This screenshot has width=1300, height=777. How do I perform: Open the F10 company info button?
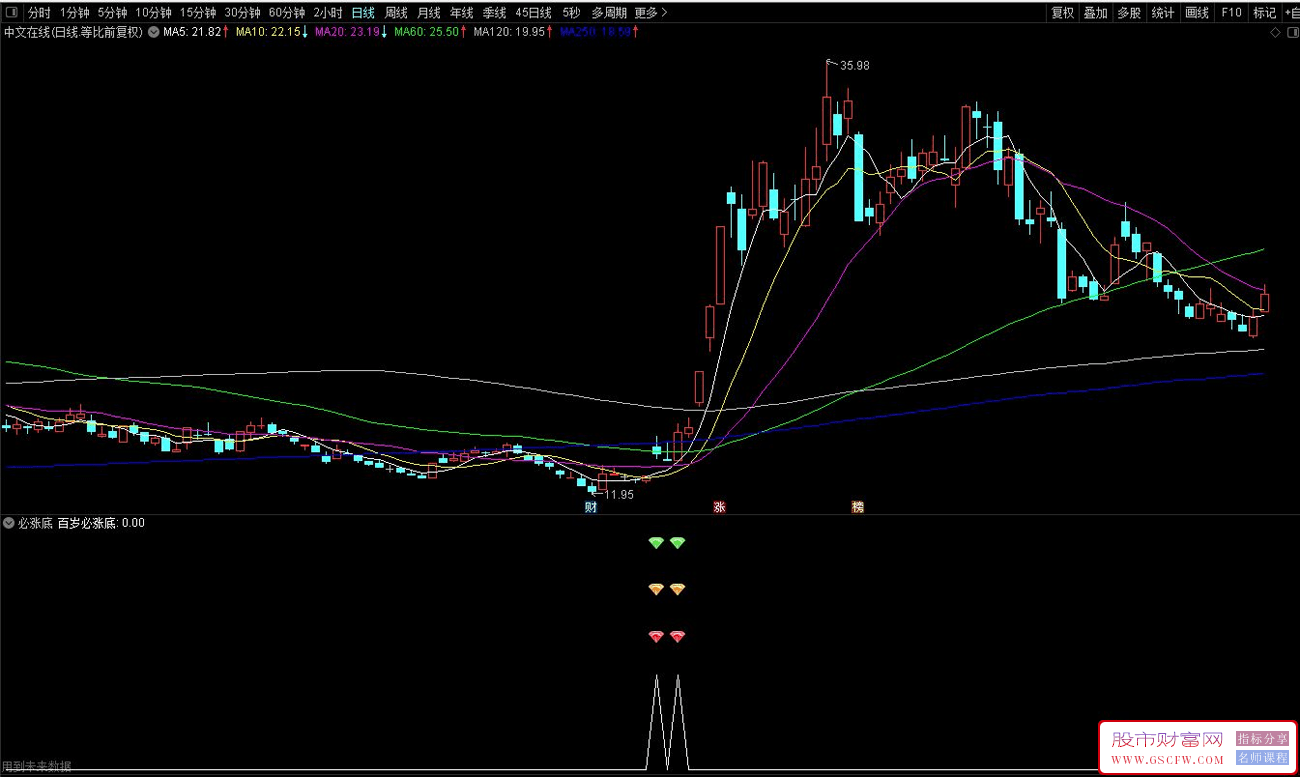click(1231, 13)
